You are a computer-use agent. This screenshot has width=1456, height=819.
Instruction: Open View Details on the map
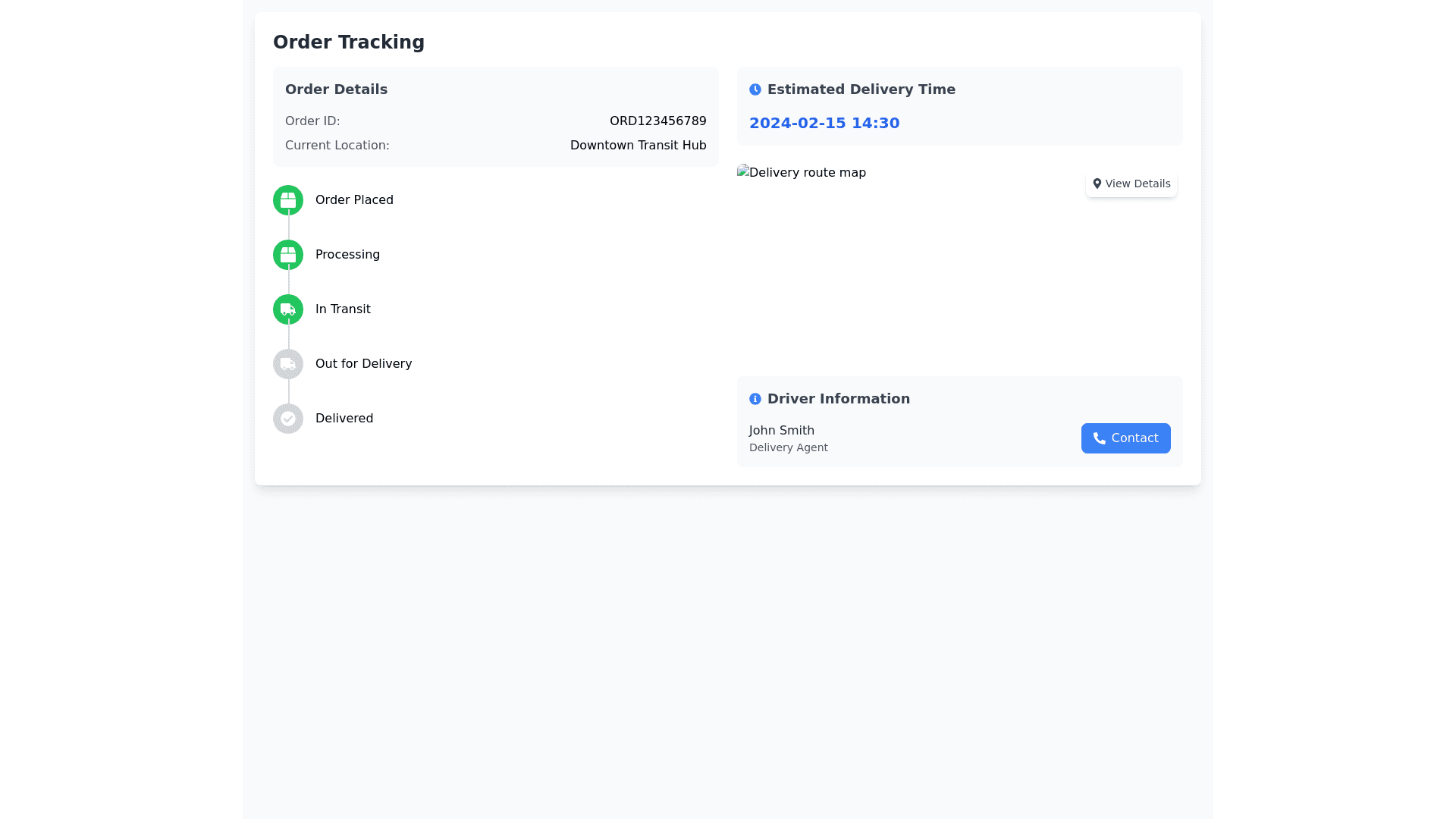tap(1131, 184)
